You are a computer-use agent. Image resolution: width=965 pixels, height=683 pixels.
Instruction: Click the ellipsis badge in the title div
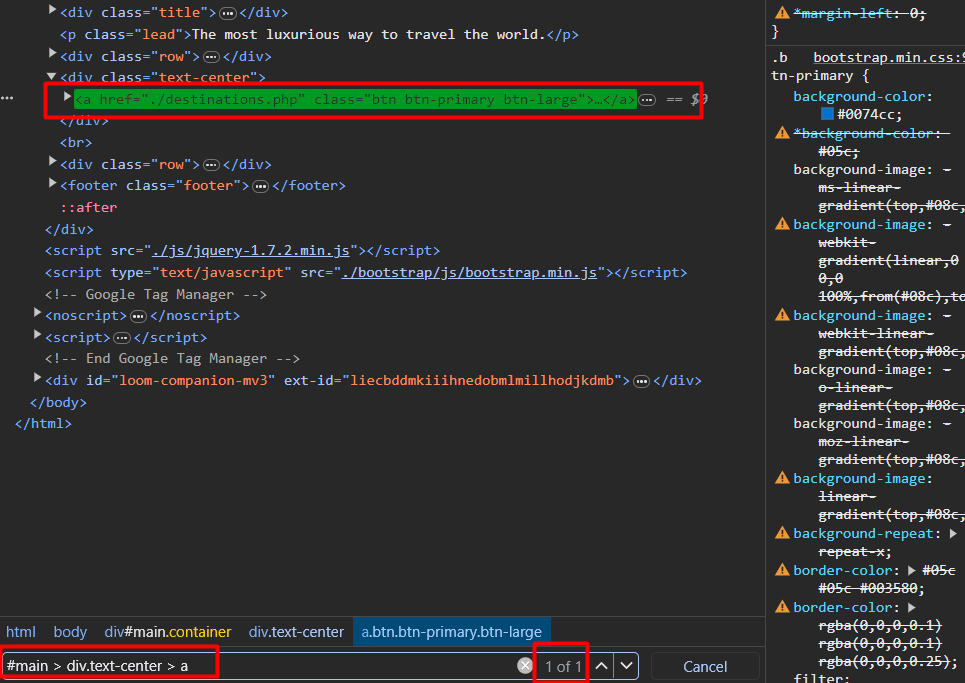228,14
